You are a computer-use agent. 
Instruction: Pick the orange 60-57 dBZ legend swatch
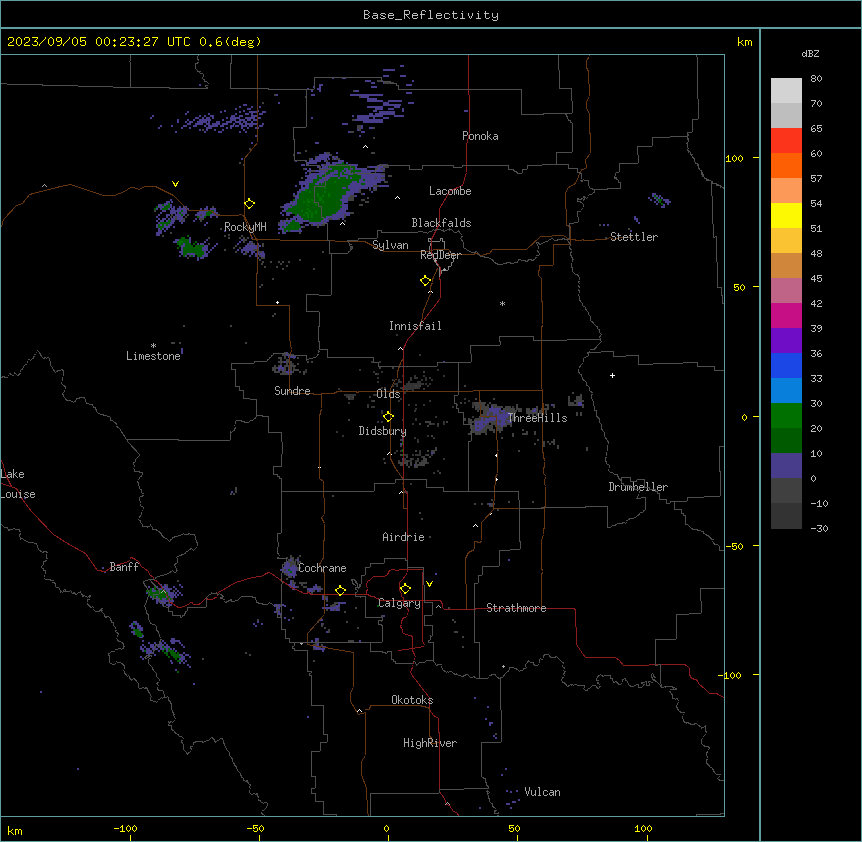click(786, 165)
